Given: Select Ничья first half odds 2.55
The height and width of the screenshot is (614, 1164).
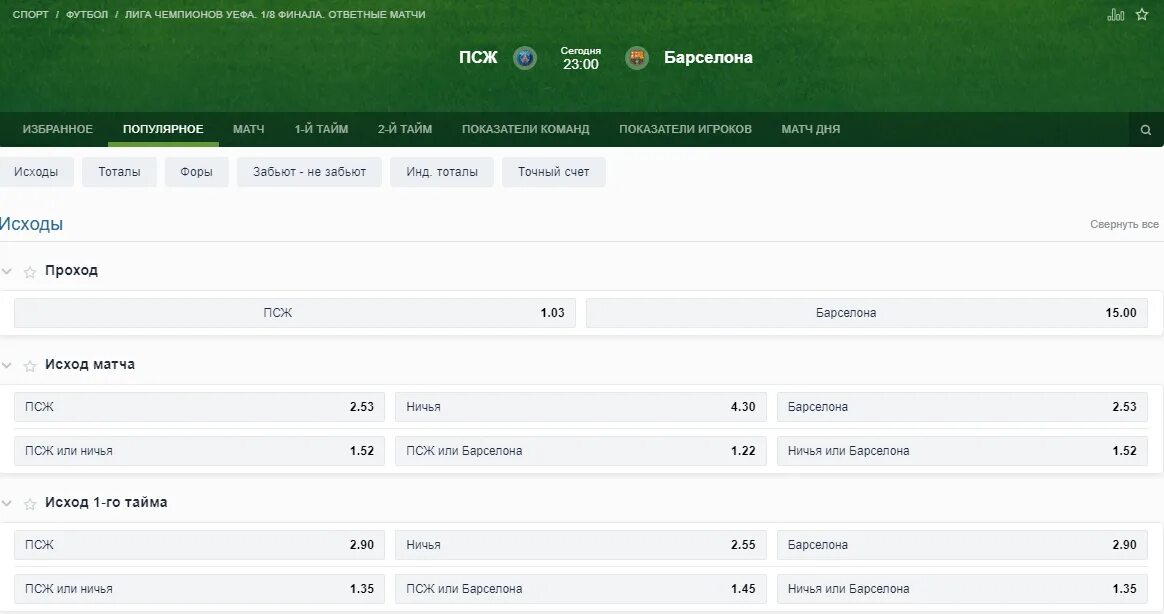Looking at the screenshot, I should click(x=581, y=545).
